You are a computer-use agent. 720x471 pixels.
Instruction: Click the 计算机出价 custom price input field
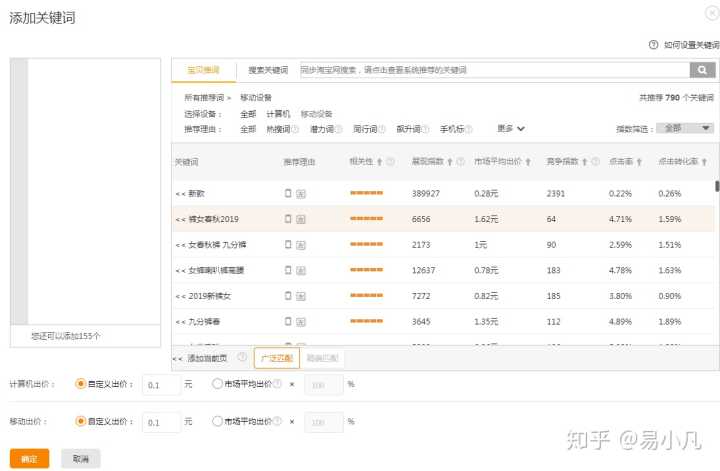point(161,384)
